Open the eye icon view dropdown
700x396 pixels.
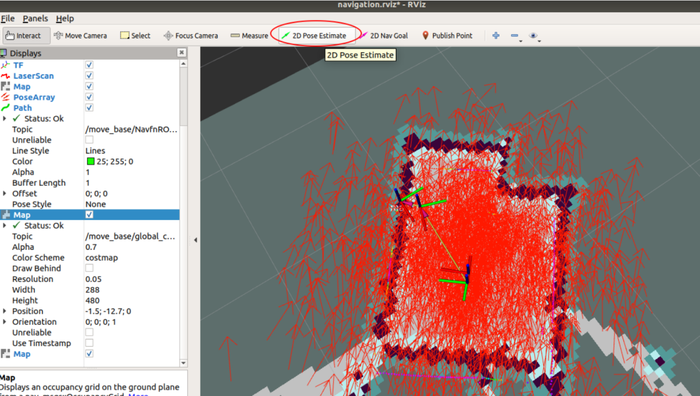pyautogui.click(x=534, y=36)
